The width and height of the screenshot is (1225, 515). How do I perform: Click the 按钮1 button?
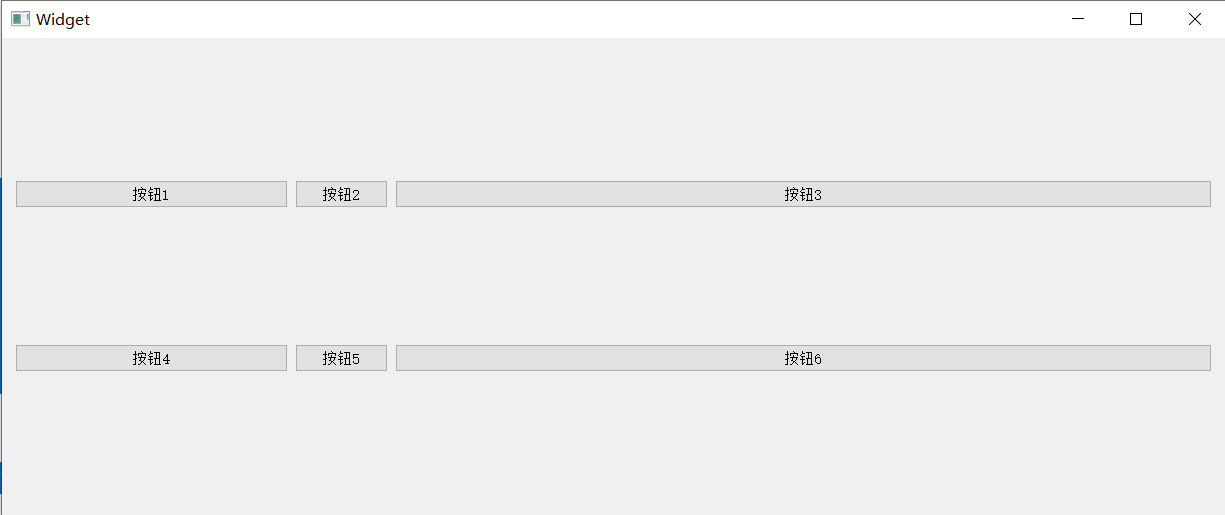[151, 194]
